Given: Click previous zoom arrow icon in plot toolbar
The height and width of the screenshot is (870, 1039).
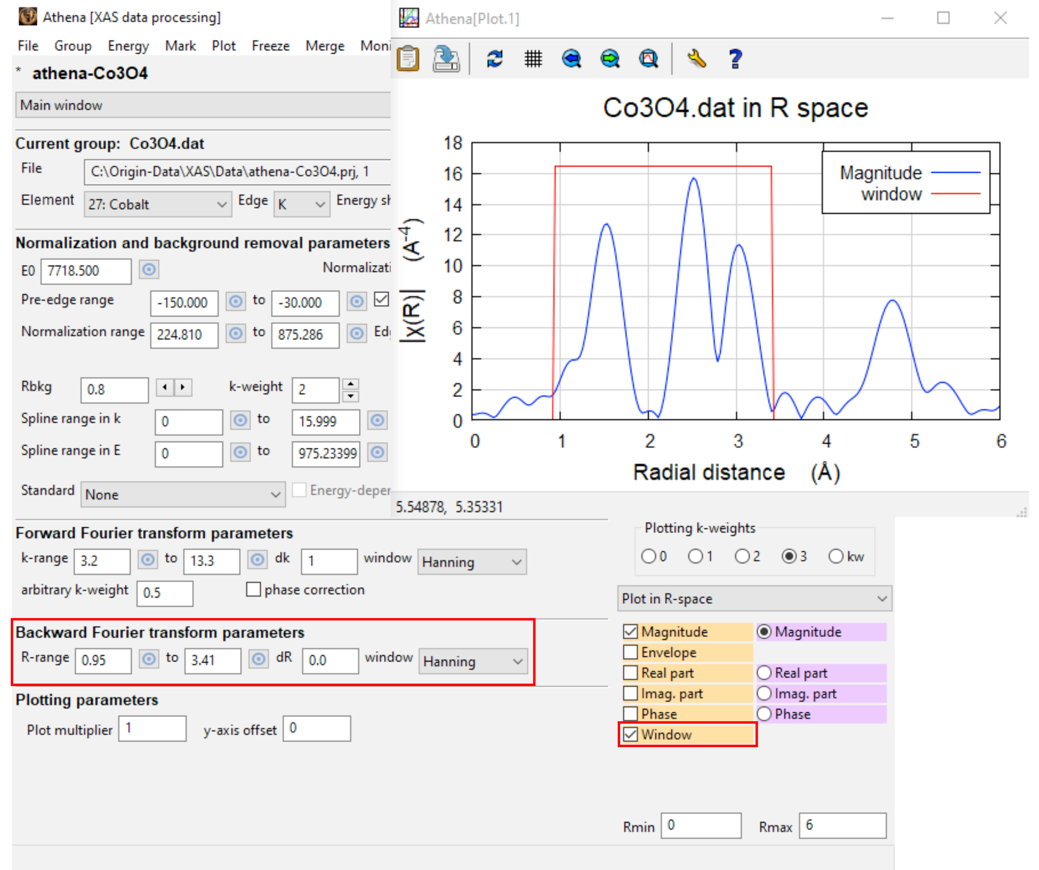Looking at the screenshot, I should 571,59.
